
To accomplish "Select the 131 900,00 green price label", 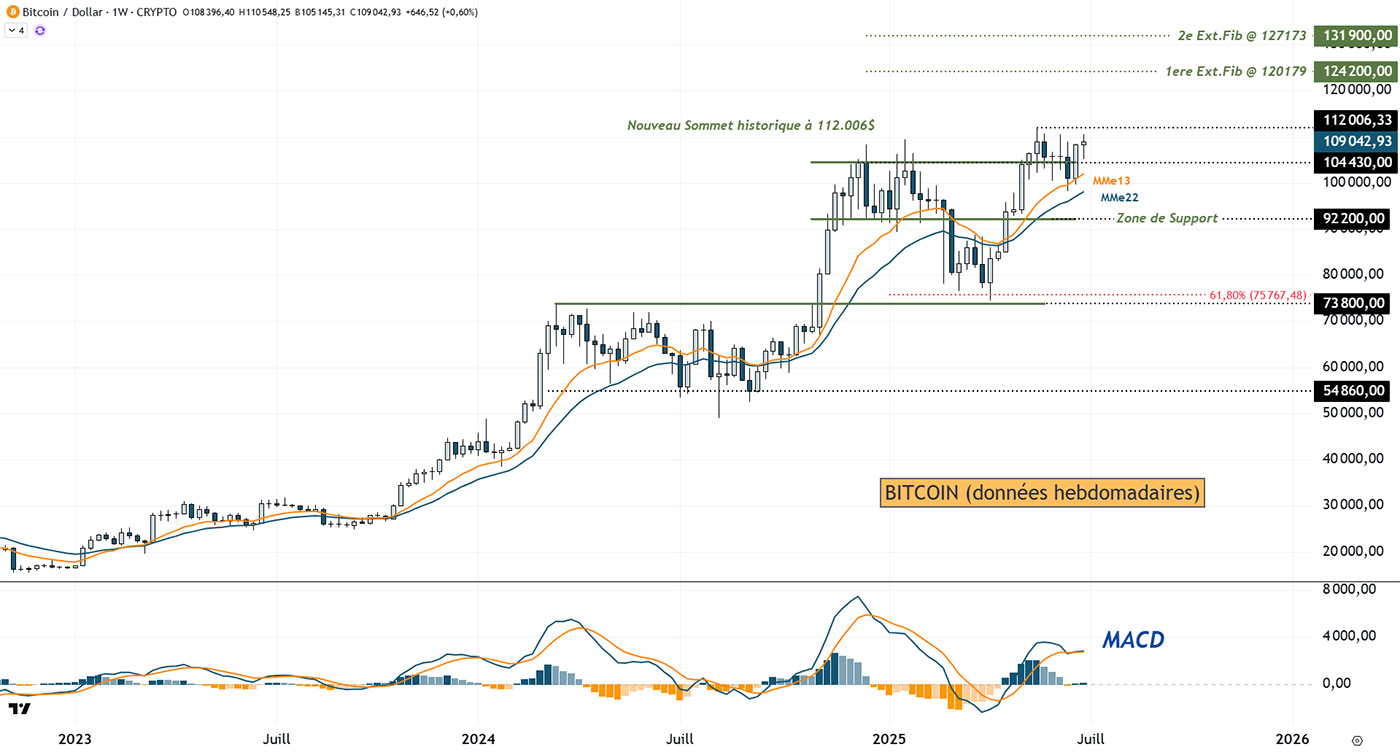I will [x=1355, y=36].
